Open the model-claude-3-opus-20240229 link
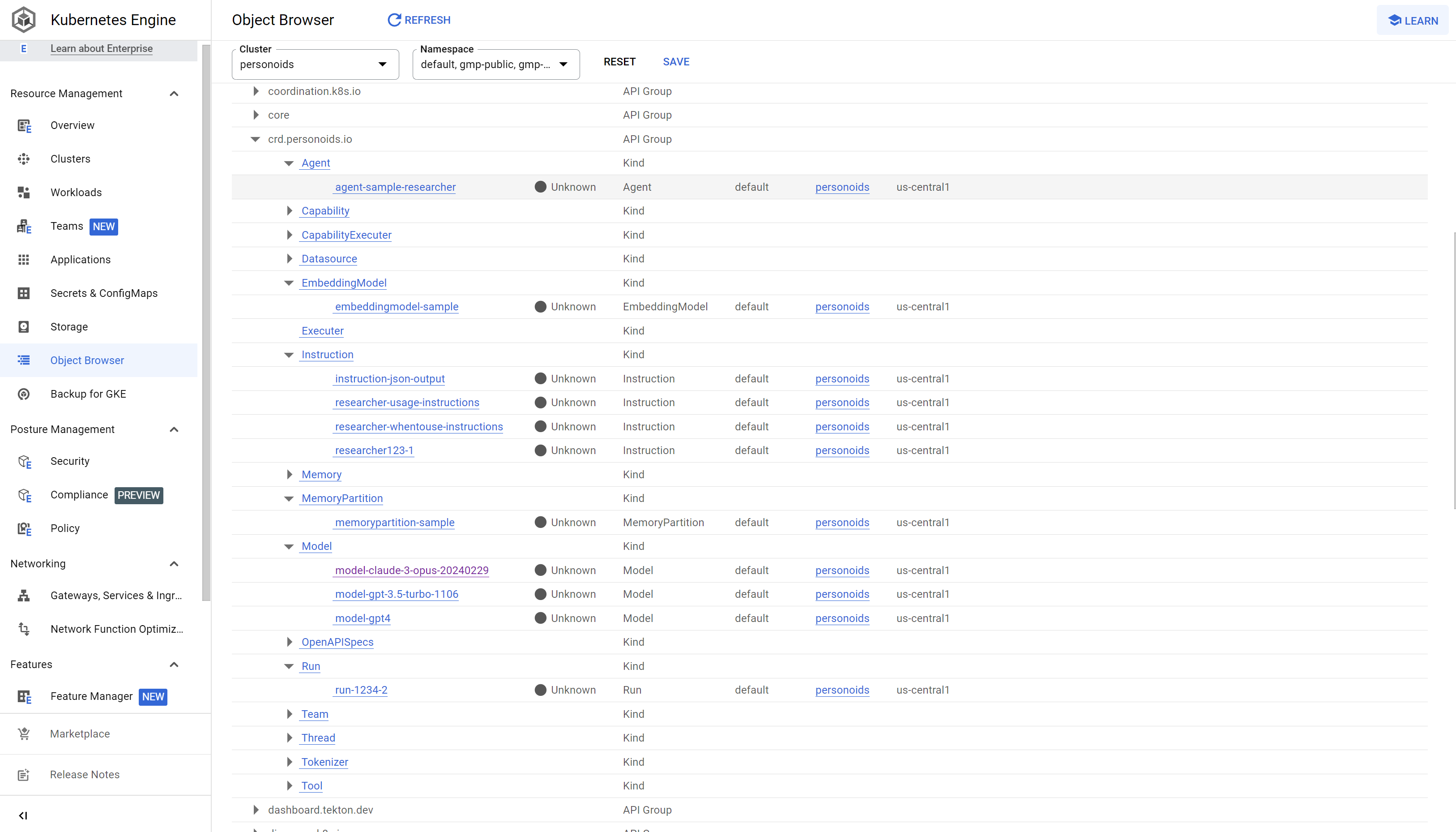The image size is (1456, 832). click(412, 570)
